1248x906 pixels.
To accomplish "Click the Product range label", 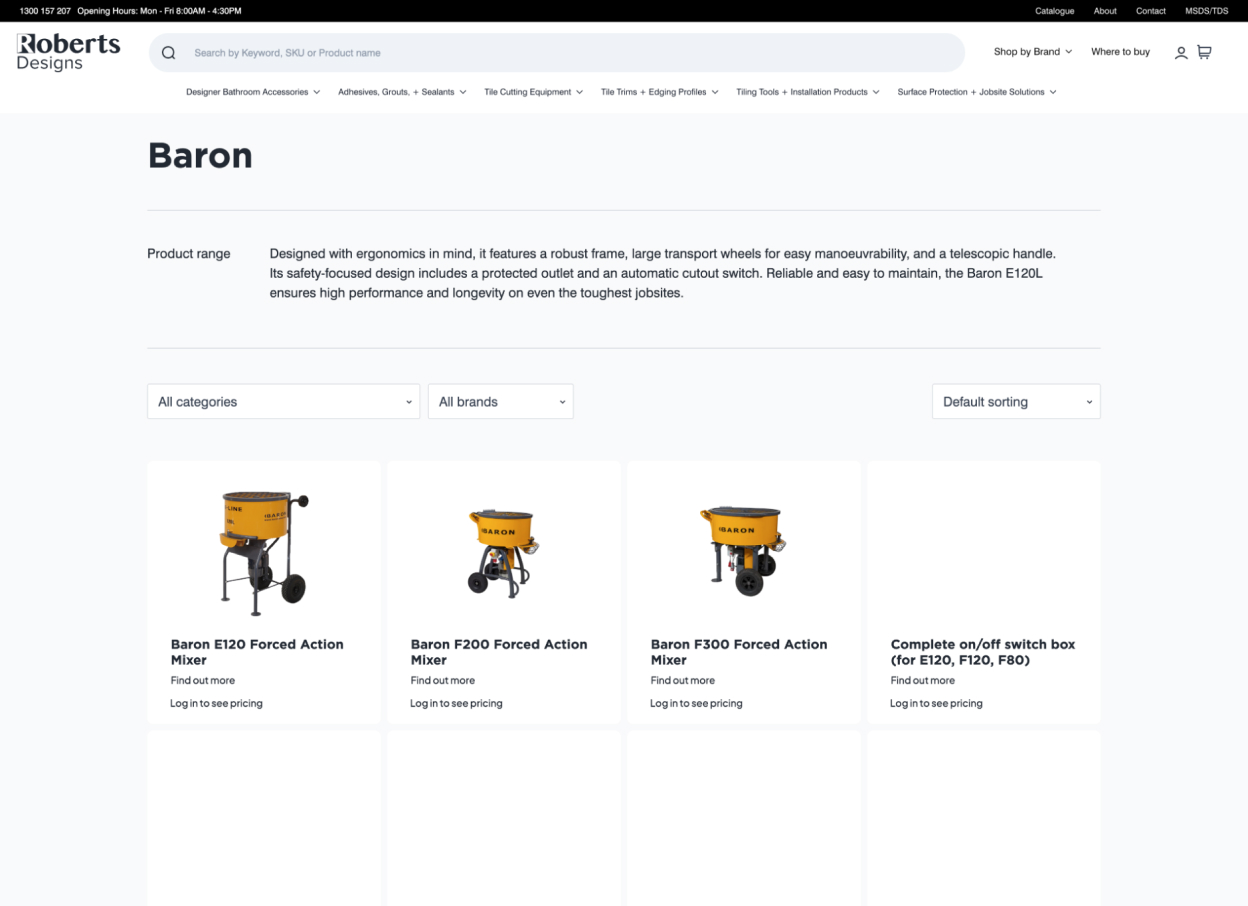I will (189, 254).
